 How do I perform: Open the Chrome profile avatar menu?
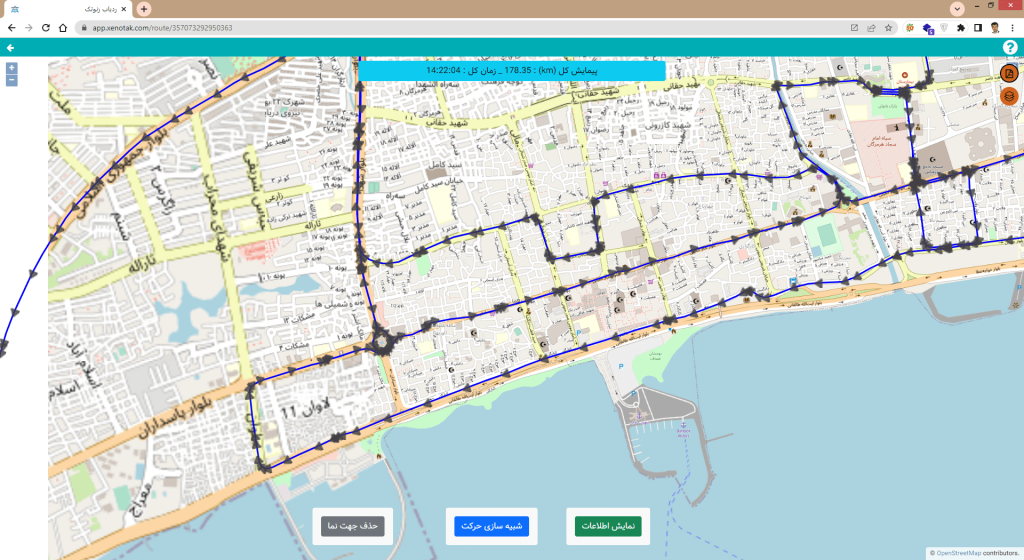click(995, 28)
